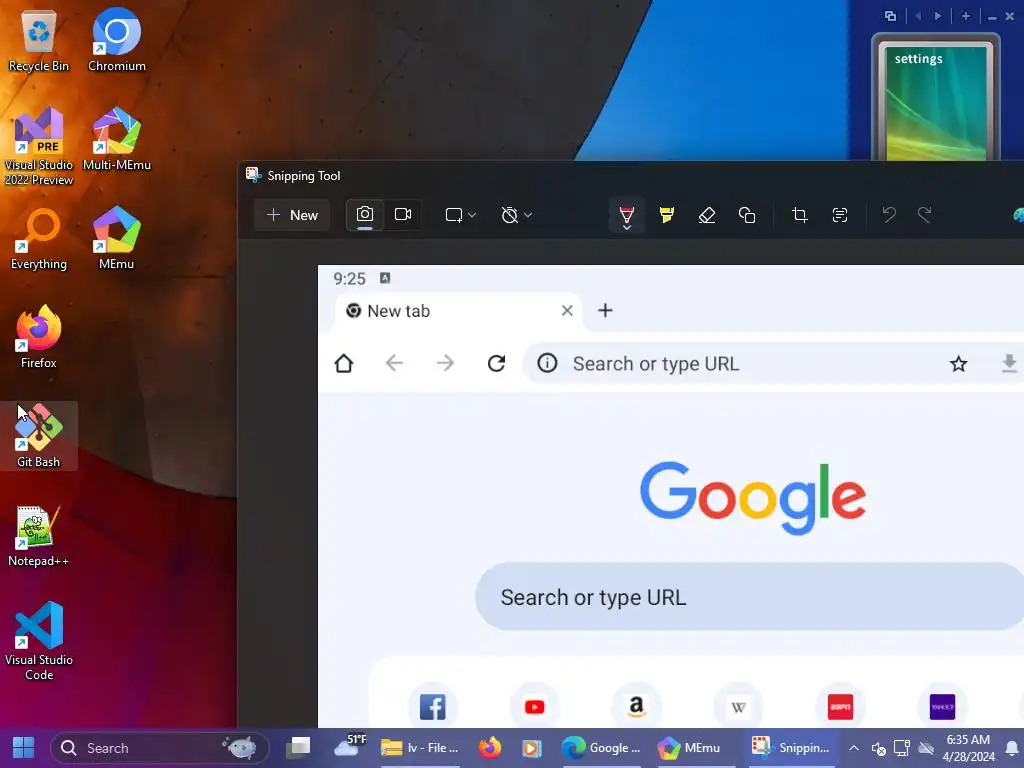Screen dimensions: 1024x768
Task: Select the Notepad++ desktop shortcut
Action: (39, 536)
